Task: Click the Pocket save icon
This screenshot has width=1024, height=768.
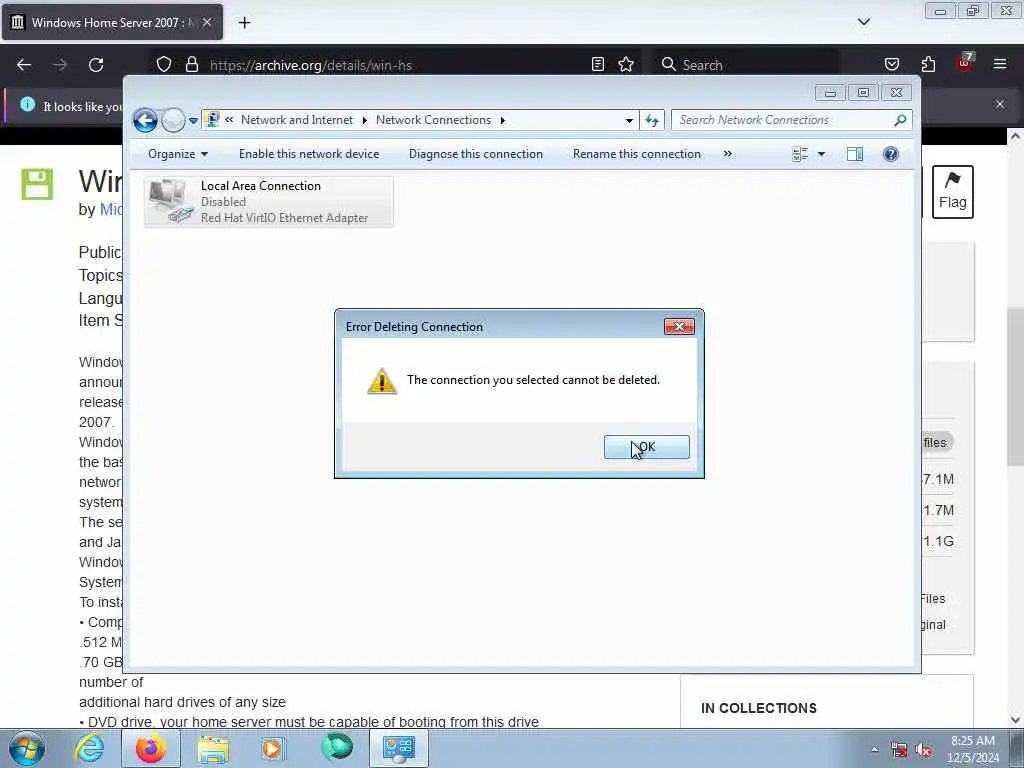Action: (x=891, y=64)
